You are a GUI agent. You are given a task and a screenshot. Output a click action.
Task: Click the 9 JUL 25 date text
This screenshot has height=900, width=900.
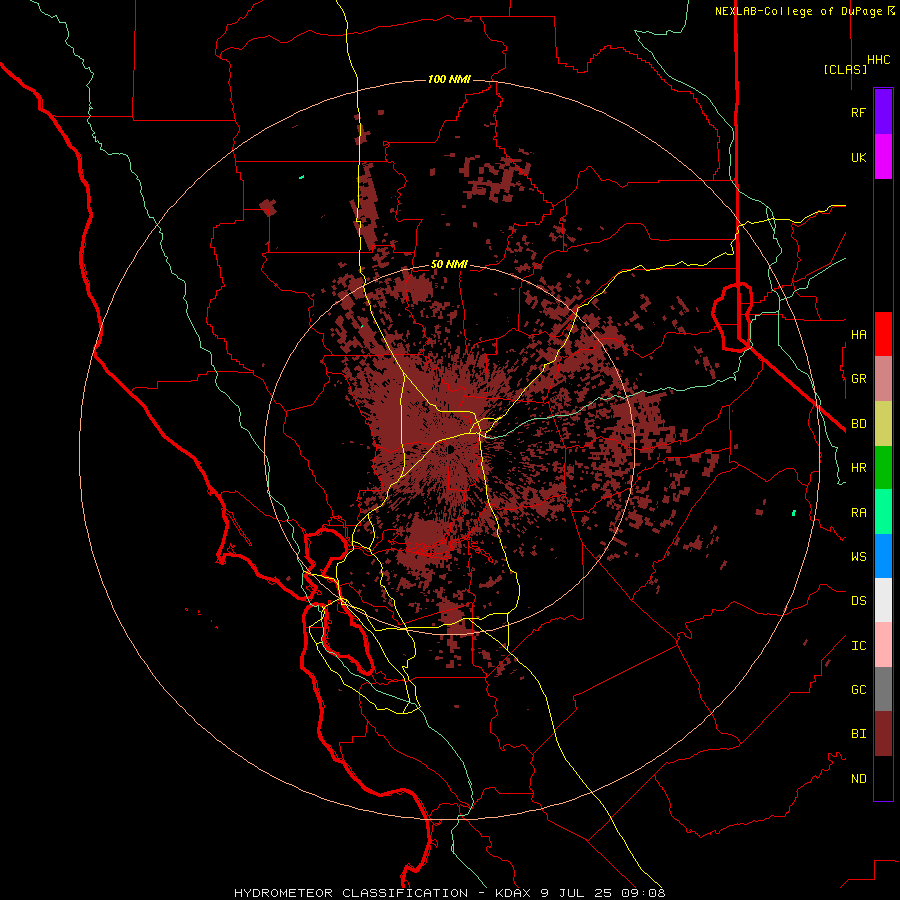[576, 893]
